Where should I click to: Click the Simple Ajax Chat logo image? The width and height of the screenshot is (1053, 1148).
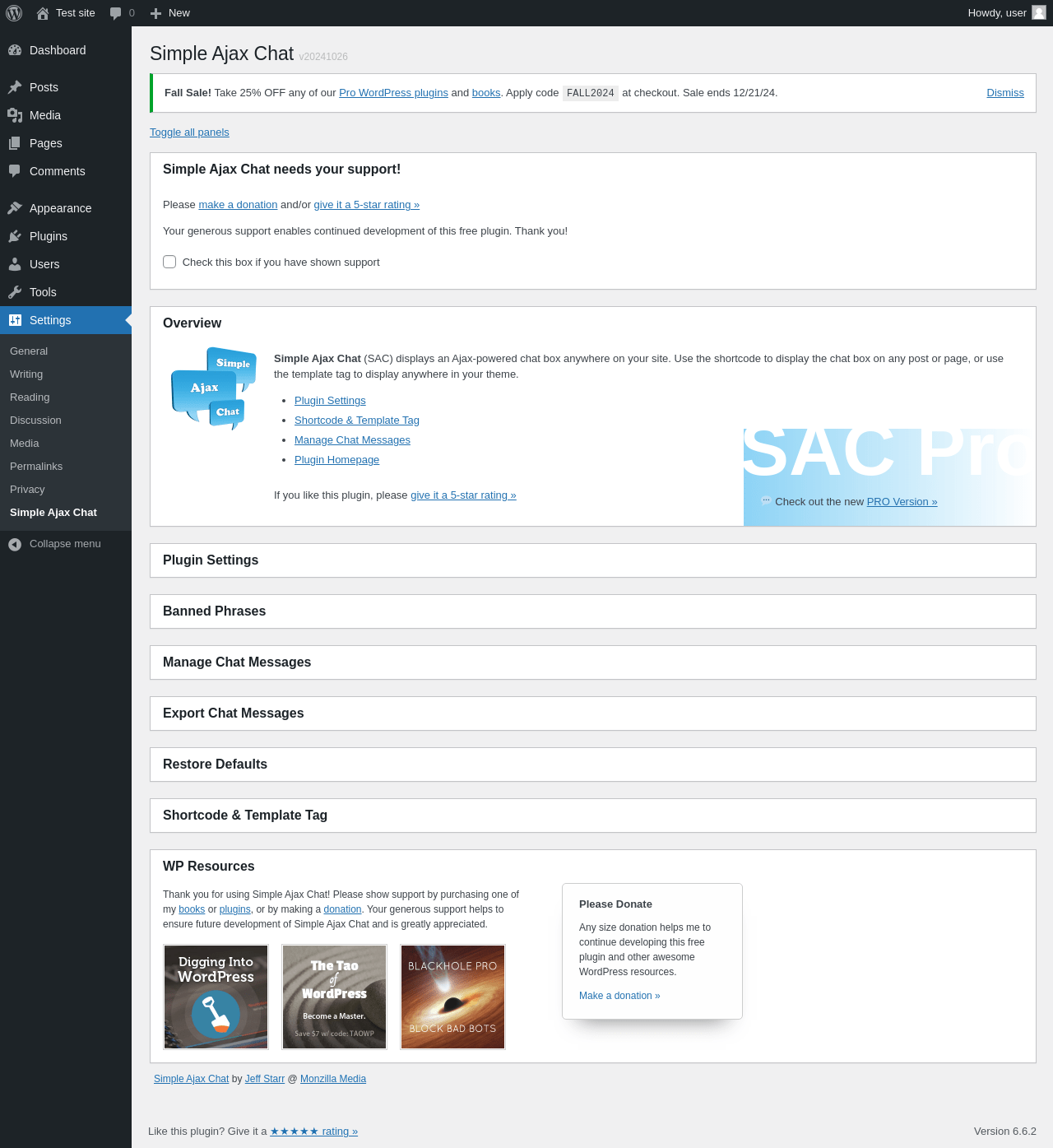214,388
